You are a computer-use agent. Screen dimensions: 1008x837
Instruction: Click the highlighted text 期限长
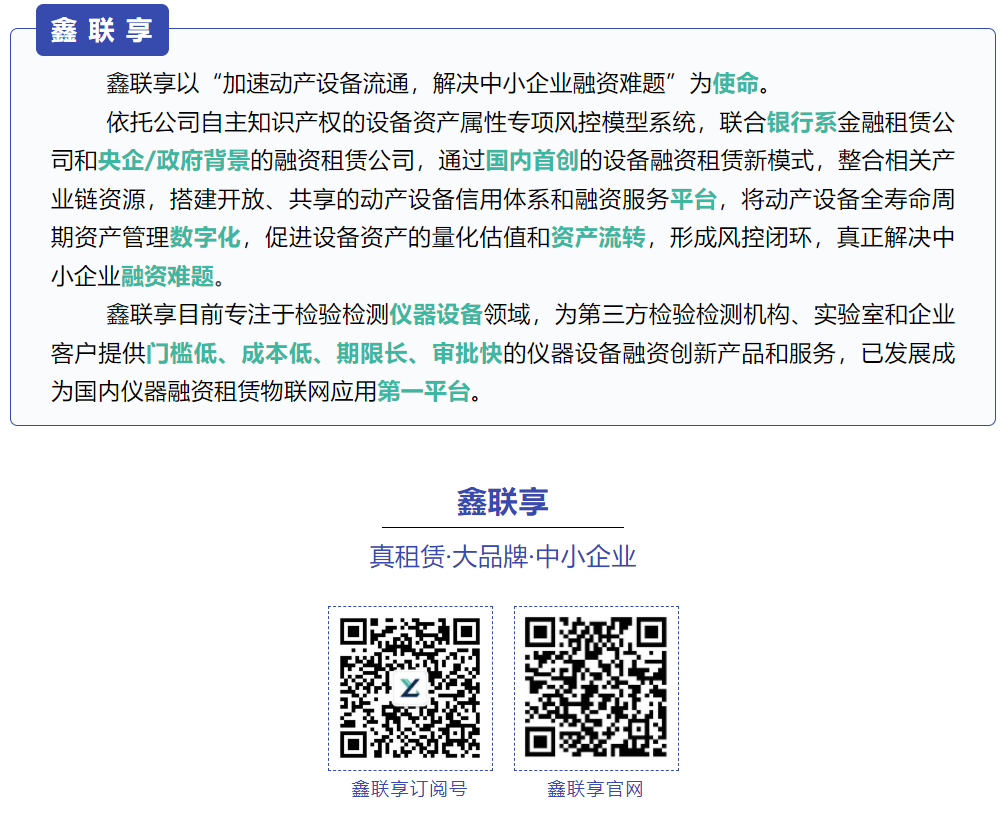tap(372, 353)
